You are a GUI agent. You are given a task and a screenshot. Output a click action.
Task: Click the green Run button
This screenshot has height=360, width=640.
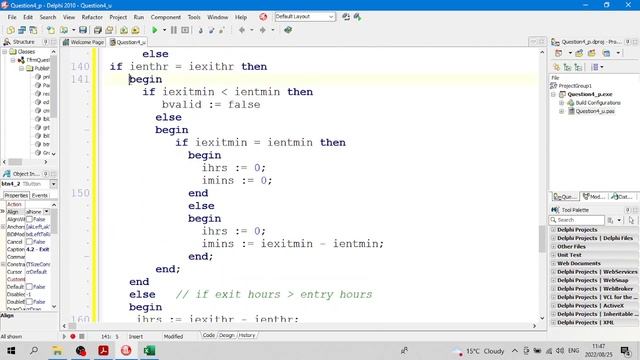pyautogui.click(x=155, y=30)
